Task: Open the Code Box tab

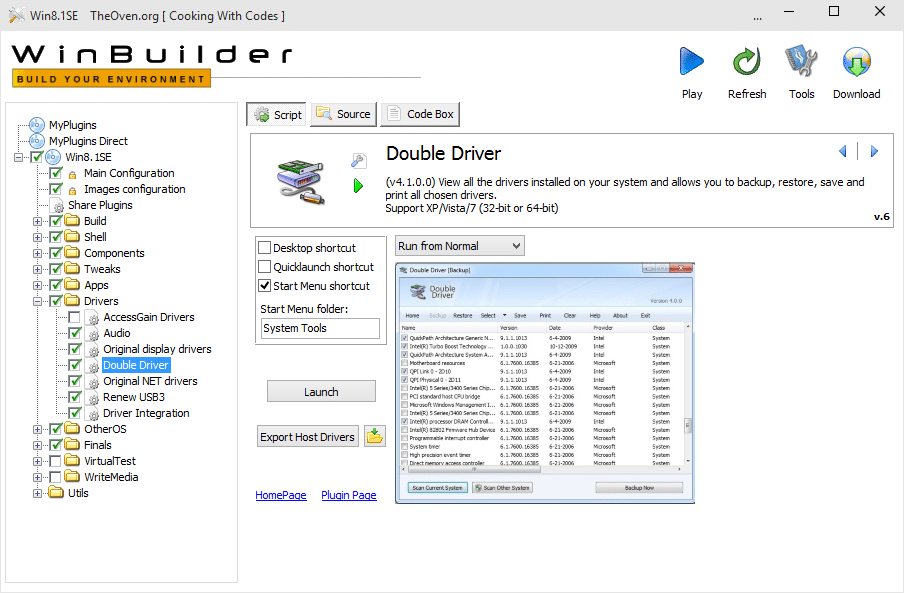Action: (420, 114)
